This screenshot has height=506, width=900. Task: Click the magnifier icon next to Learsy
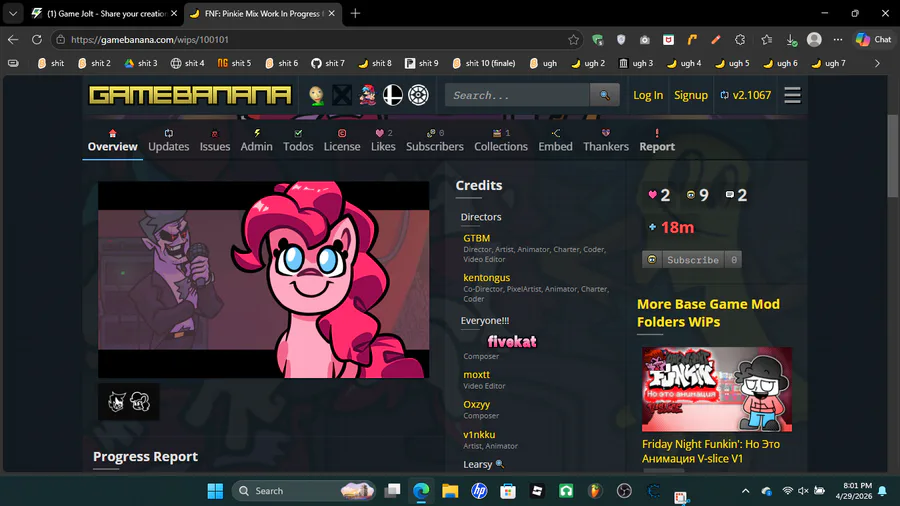(x=499, y=464)
